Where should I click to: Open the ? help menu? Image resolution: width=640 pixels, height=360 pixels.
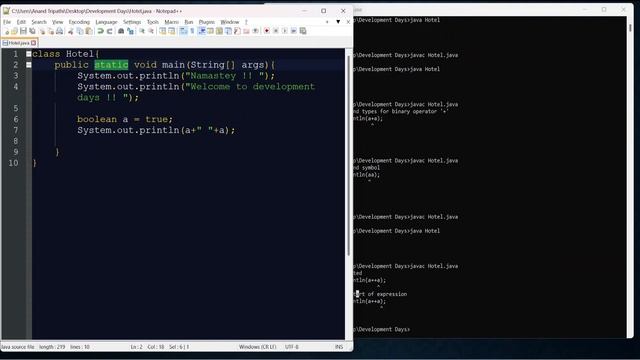pyautogui.click(x=246, y=22)
